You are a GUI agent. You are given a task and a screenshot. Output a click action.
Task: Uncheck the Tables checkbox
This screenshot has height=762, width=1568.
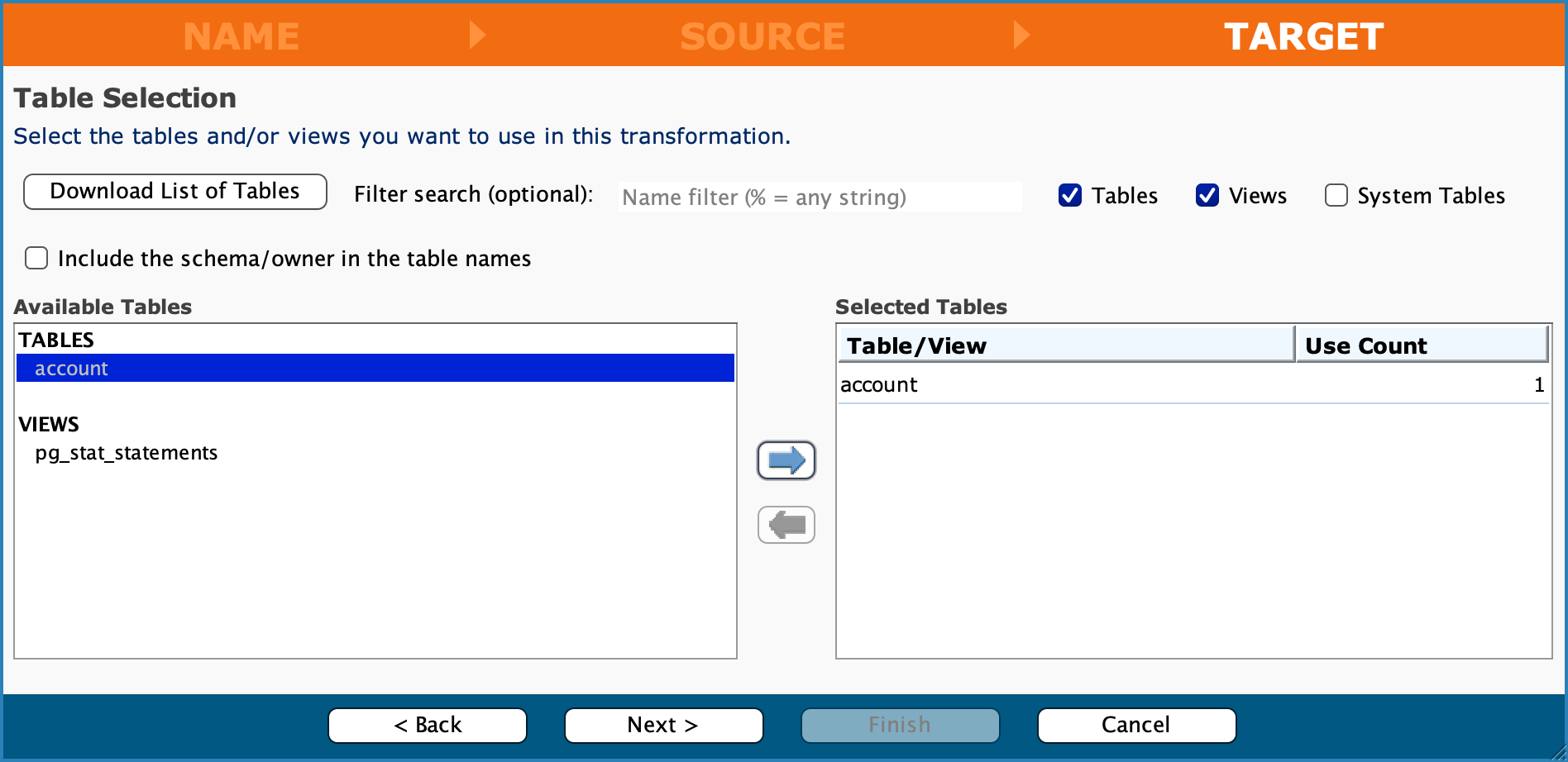[x=1070, y=195]
